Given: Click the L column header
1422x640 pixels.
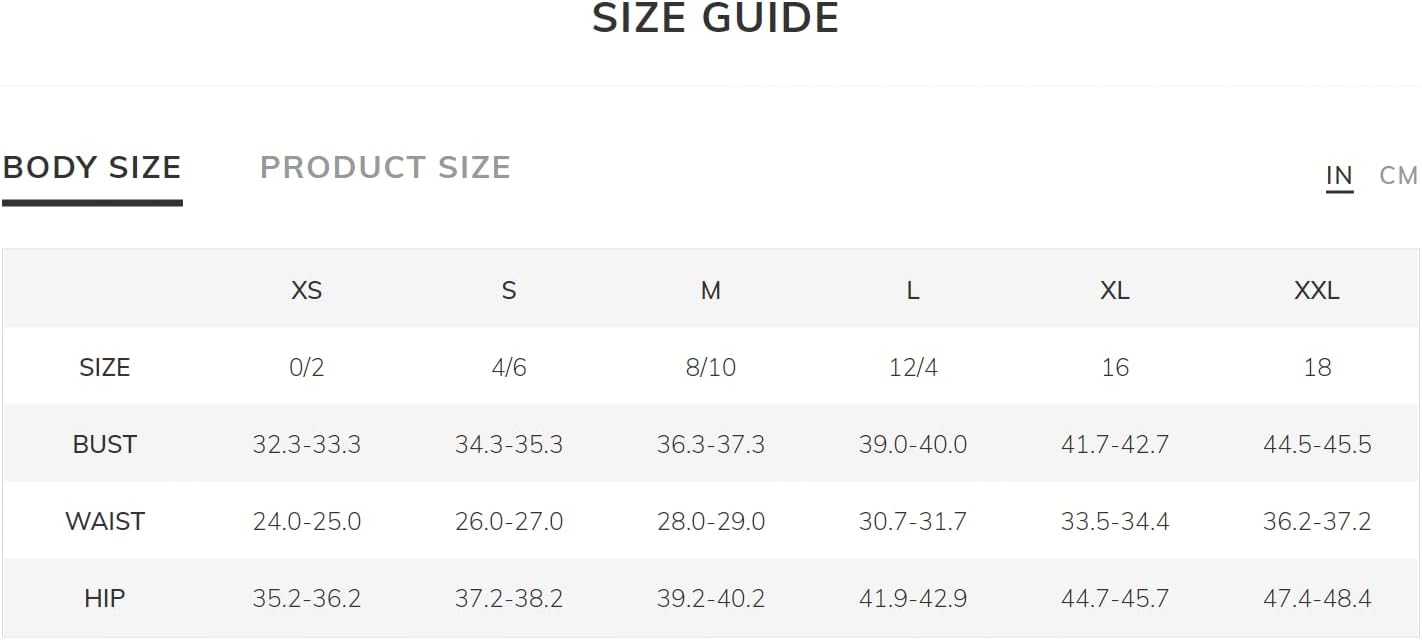Looking at the screenshot, I should [x=913, y=291].
